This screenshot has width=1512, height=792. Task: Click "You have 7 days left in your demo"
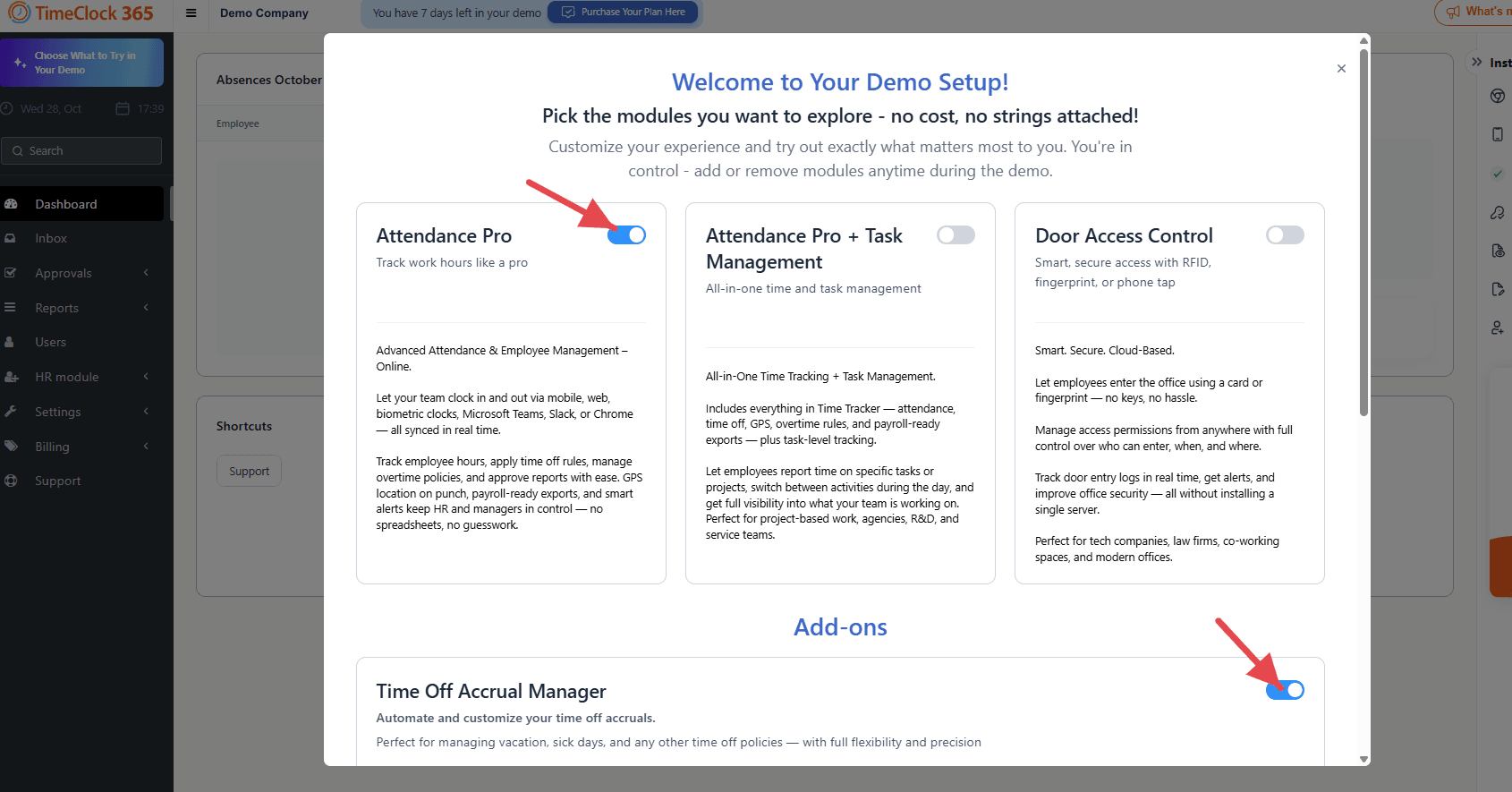coord(457,13)
